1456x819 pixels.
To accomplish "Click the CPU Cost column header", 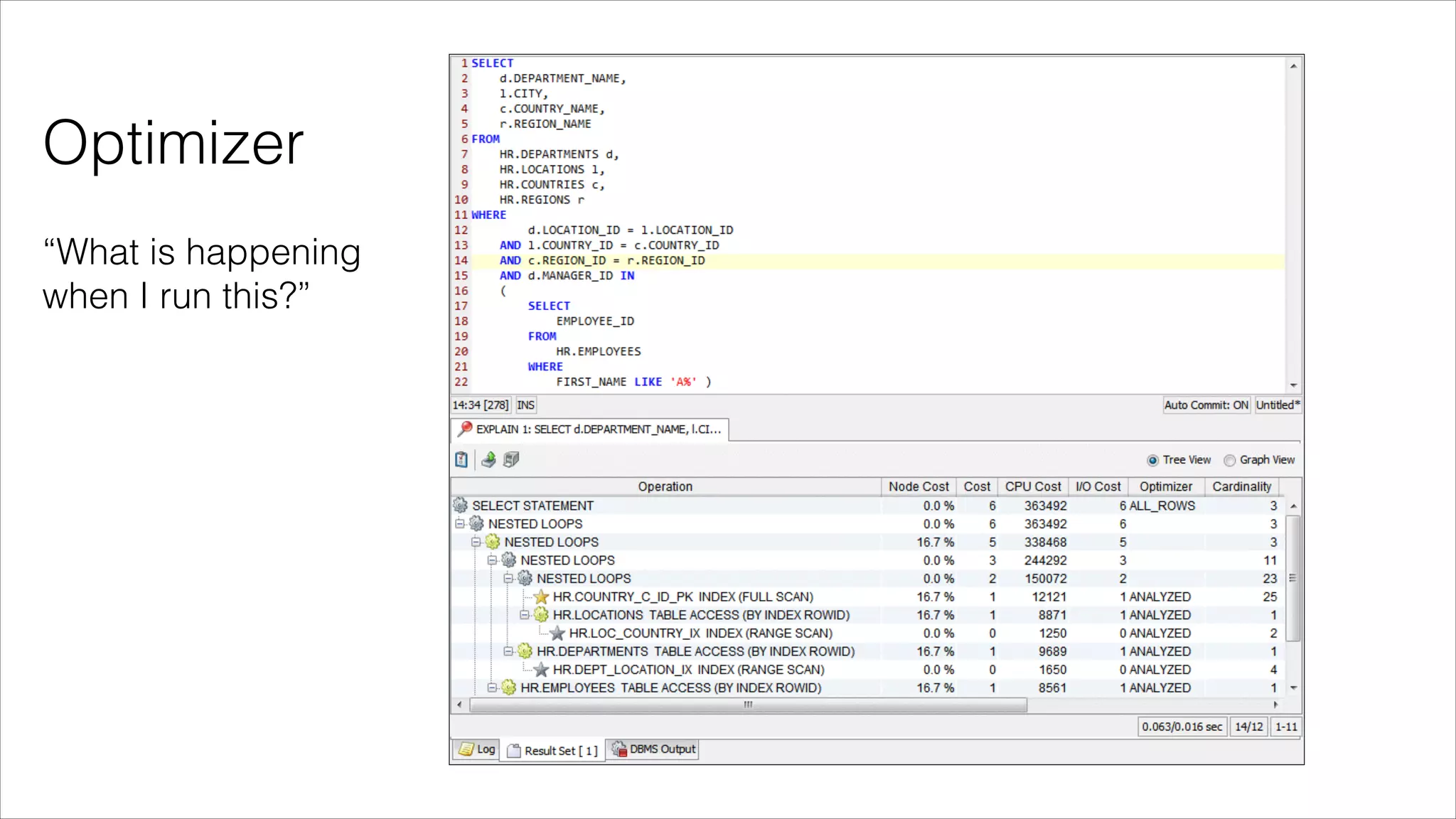I will (1033, 487).
